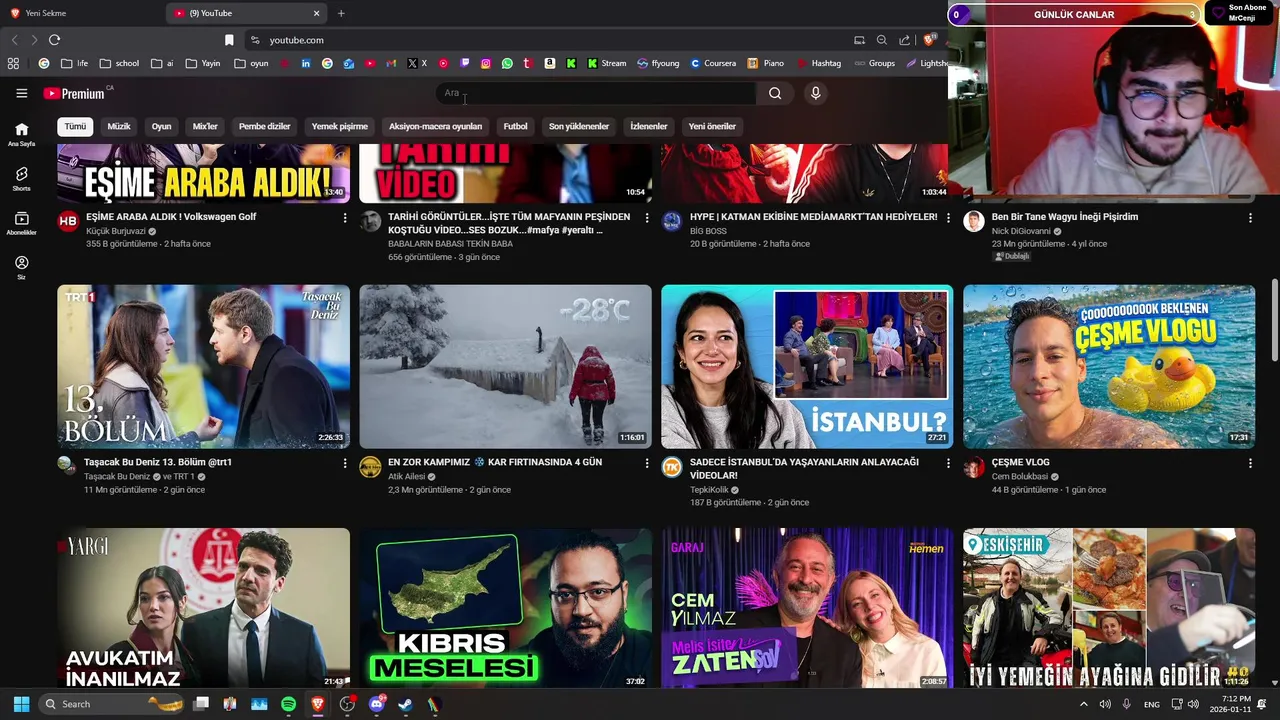This screenshot has width=1280, height=720.
Task: Open Spotify from the taskbar
Action: 288,704
